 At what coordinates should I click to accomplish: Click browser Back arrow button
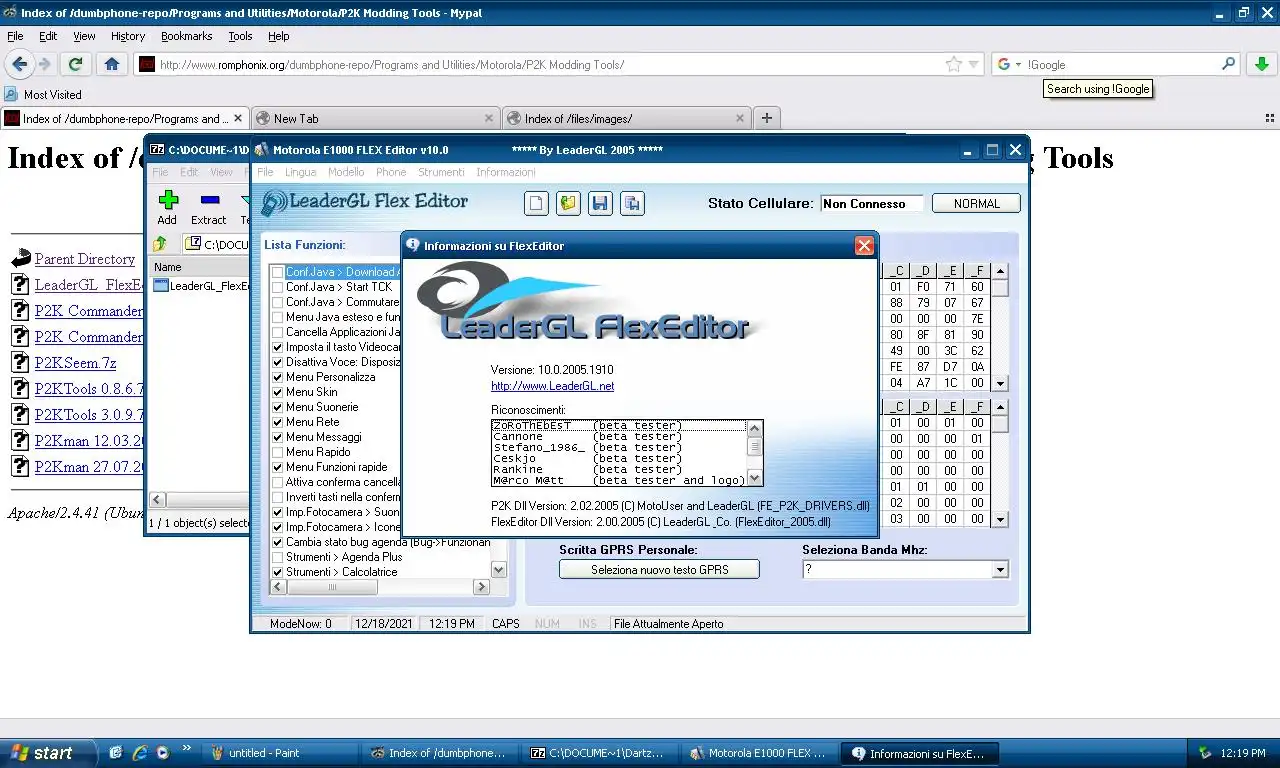(19, 64)
